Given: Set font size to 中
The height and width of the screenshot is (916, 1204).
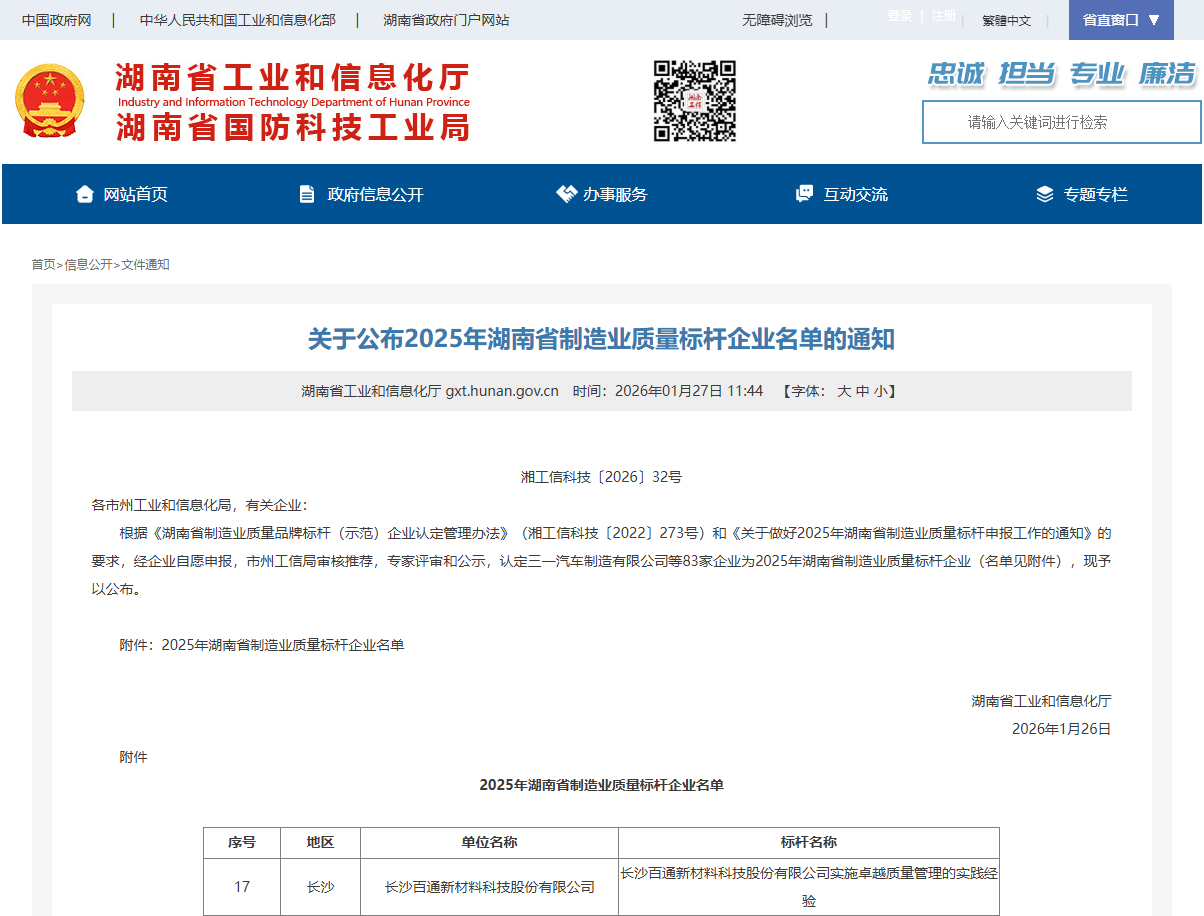Looking at the screenshot, I should (x=862, y=391).
